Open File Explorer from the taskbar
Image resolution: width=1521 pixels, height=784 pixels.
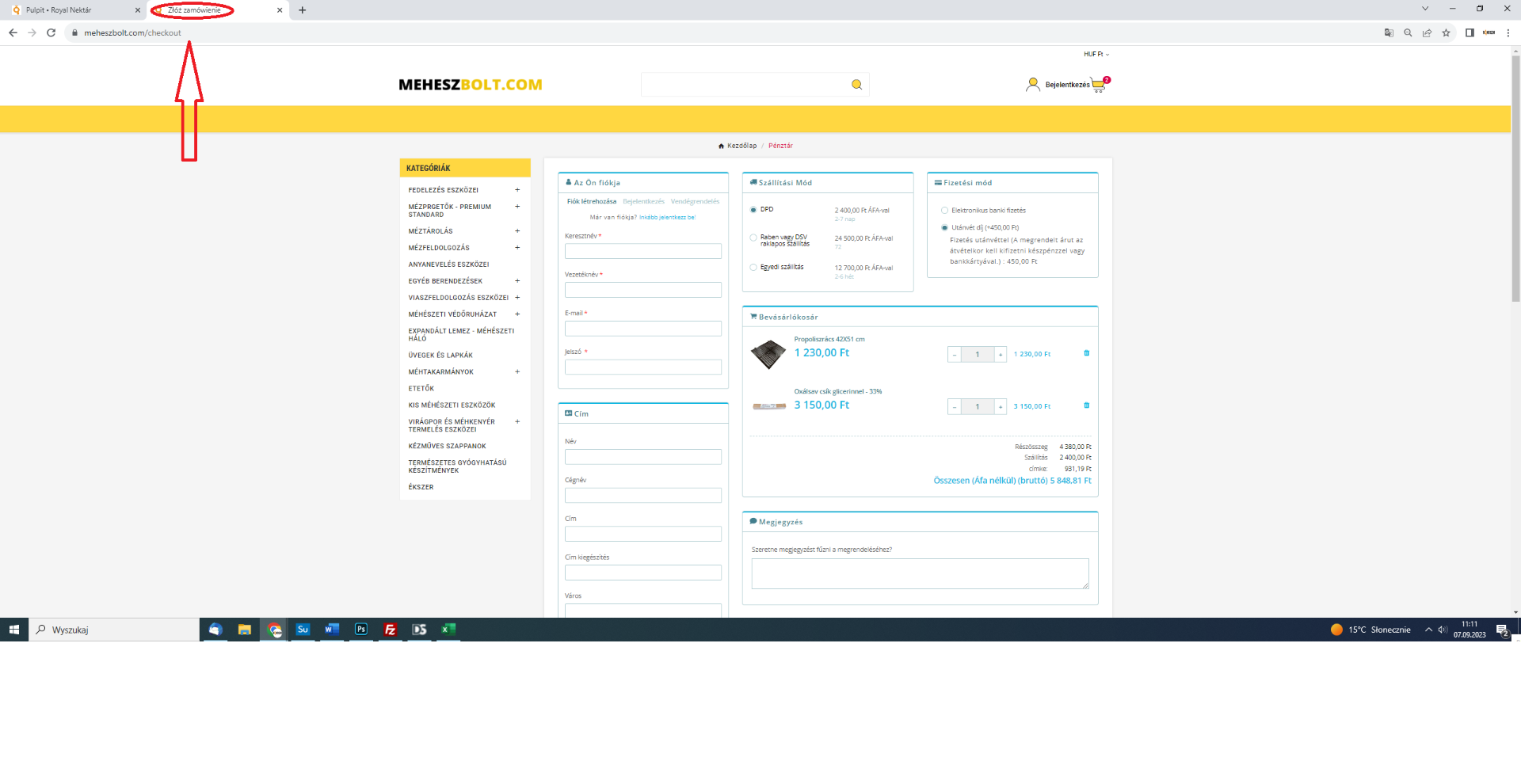click(x=245, y=630)
